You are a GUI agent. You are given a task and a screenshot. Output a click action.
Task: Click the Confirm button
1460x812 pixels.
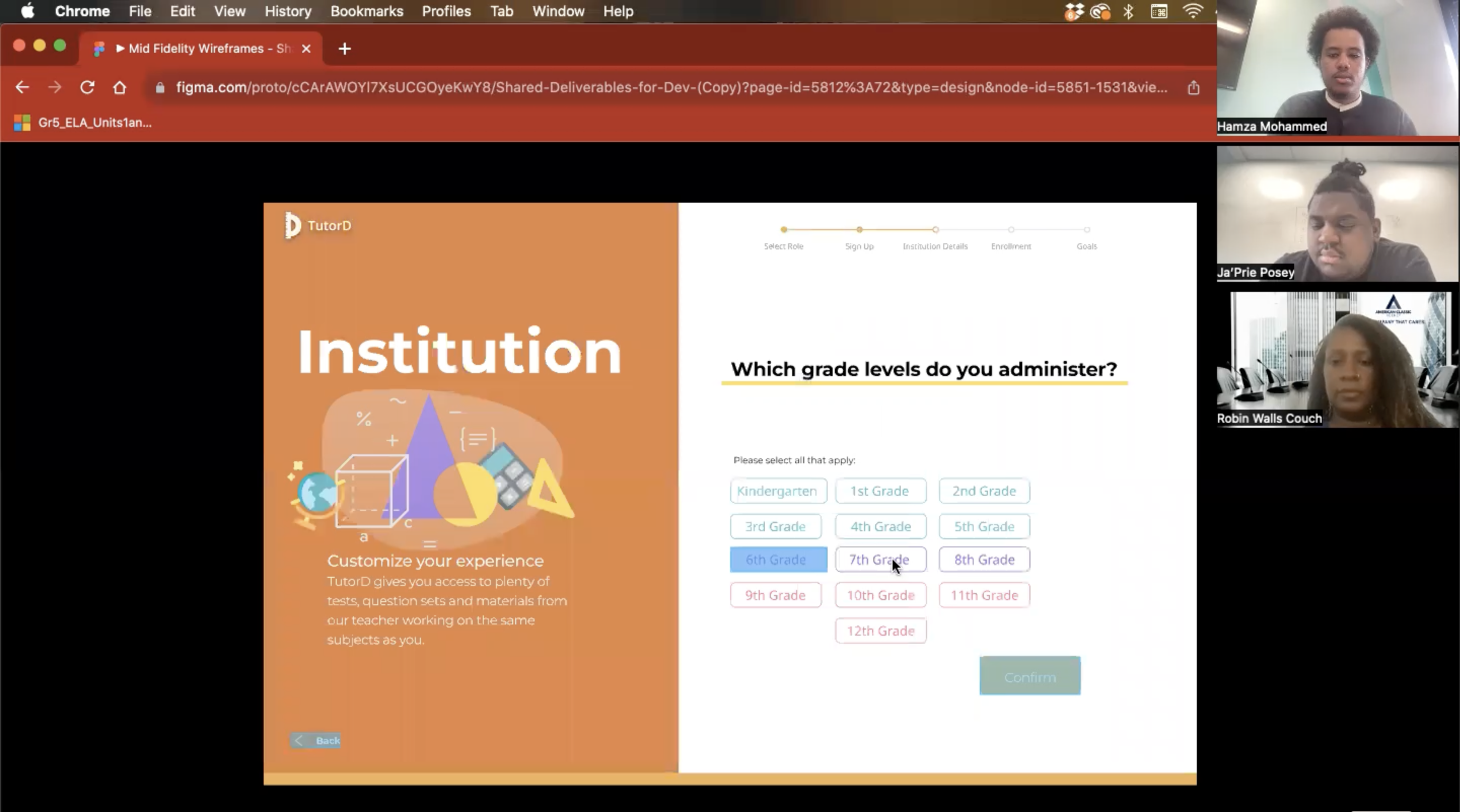point(1029,676)
